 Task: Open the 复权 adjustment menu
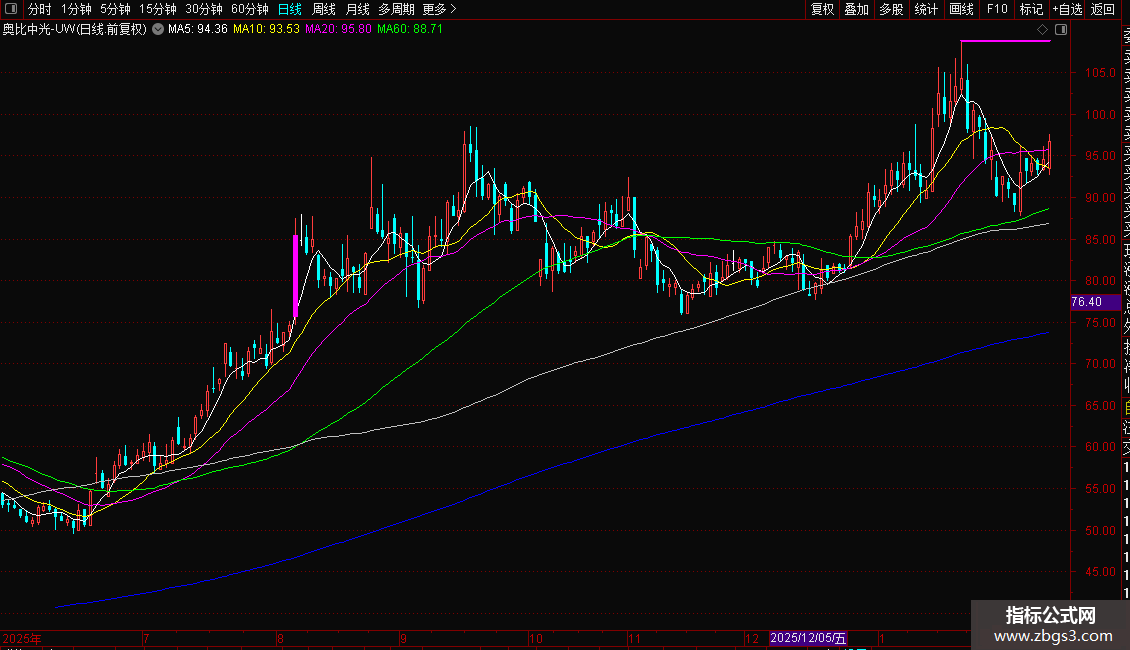822,10
